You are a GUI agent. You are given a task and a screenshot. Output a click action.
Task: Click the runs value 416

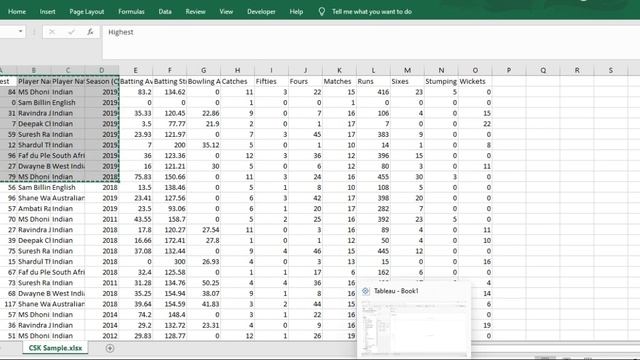click(373, 92)
